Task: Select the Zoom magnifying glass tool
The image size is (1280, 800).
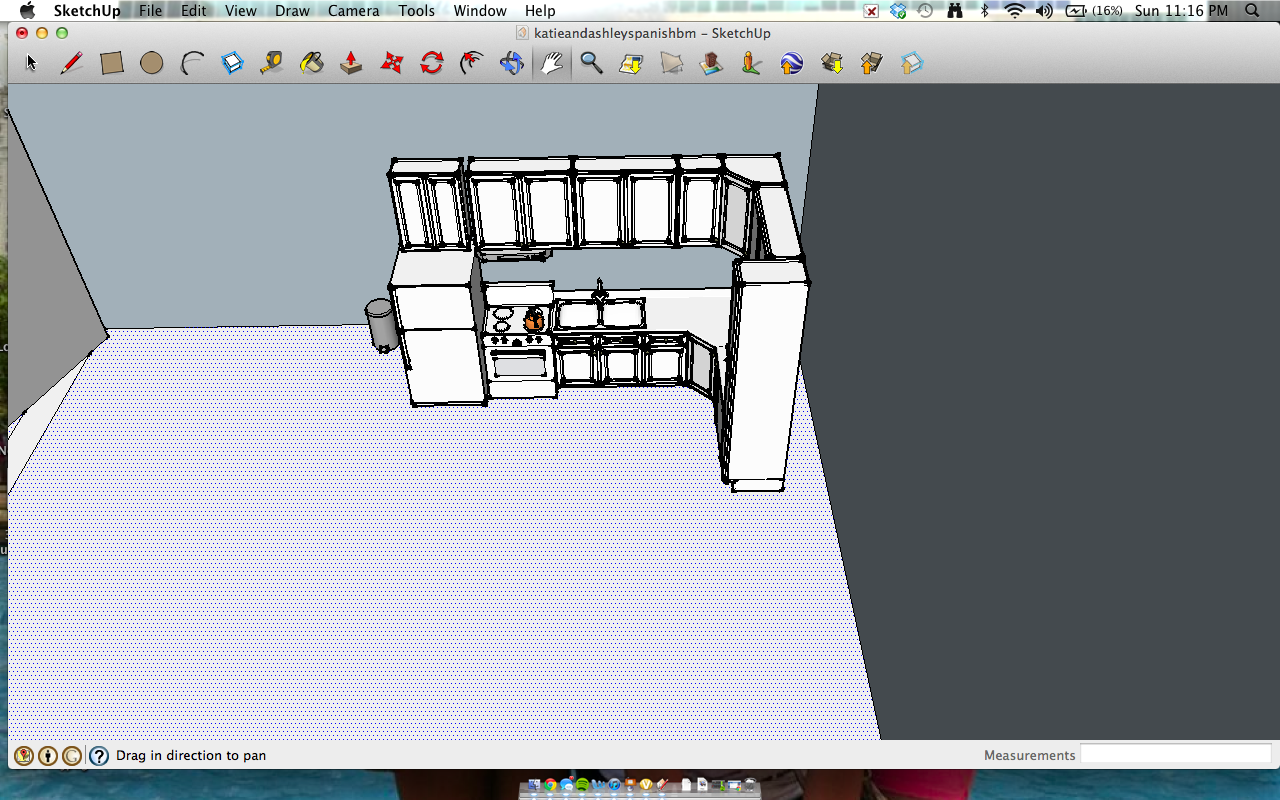Action: tap(592, 63)
